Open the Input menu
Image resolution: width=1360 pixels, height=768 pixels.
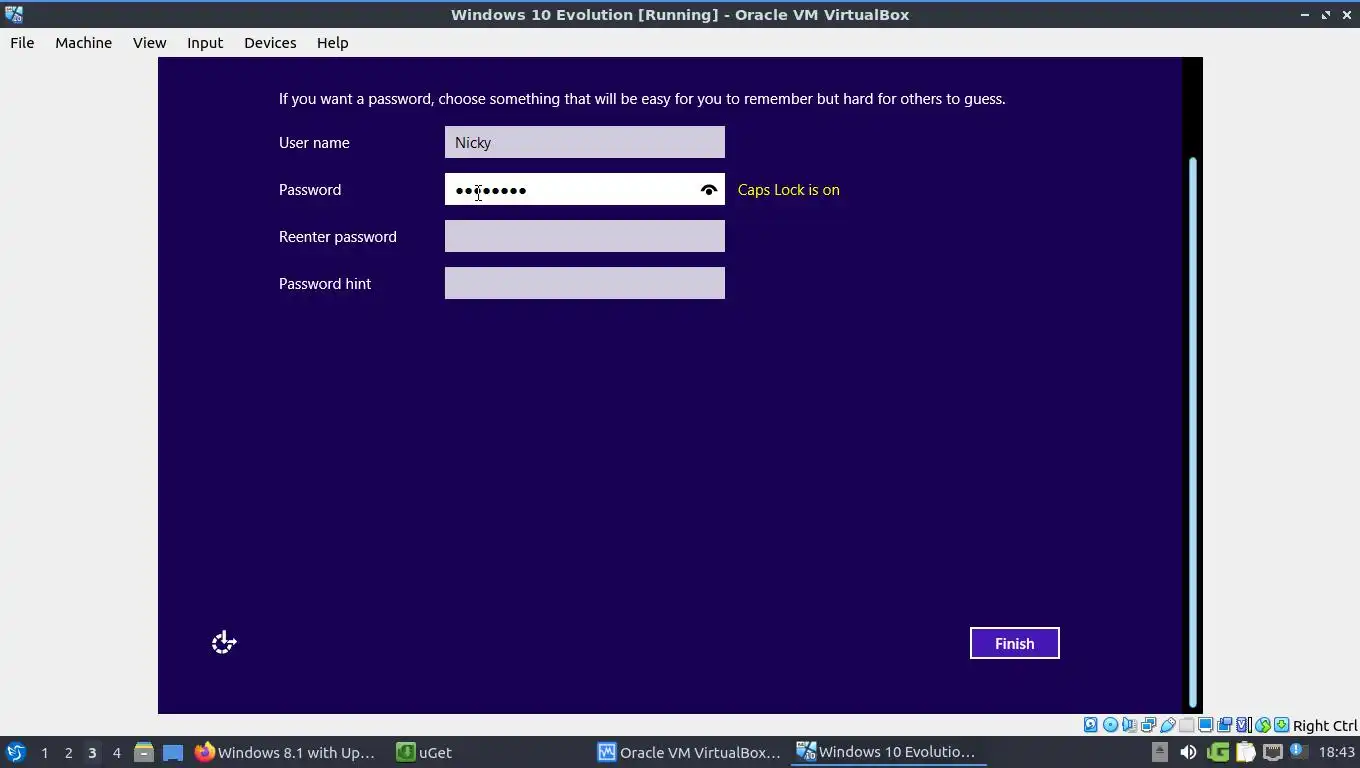point(205,43)
